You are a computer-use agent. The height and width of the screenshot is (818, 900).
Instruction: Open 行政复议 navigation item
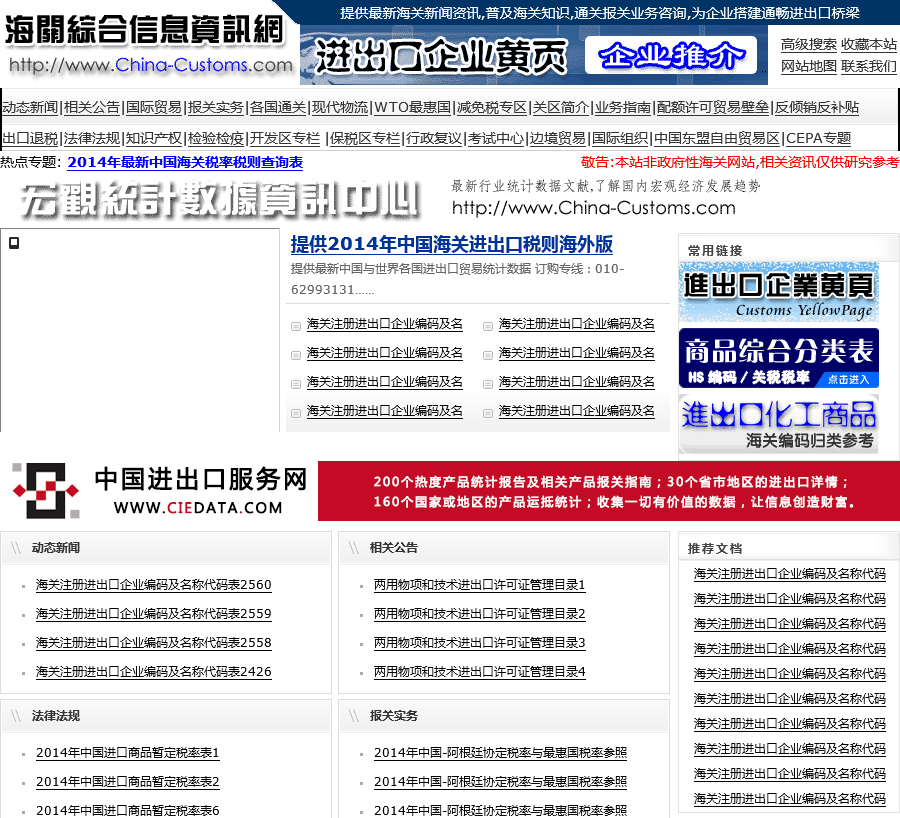(434, 138)
